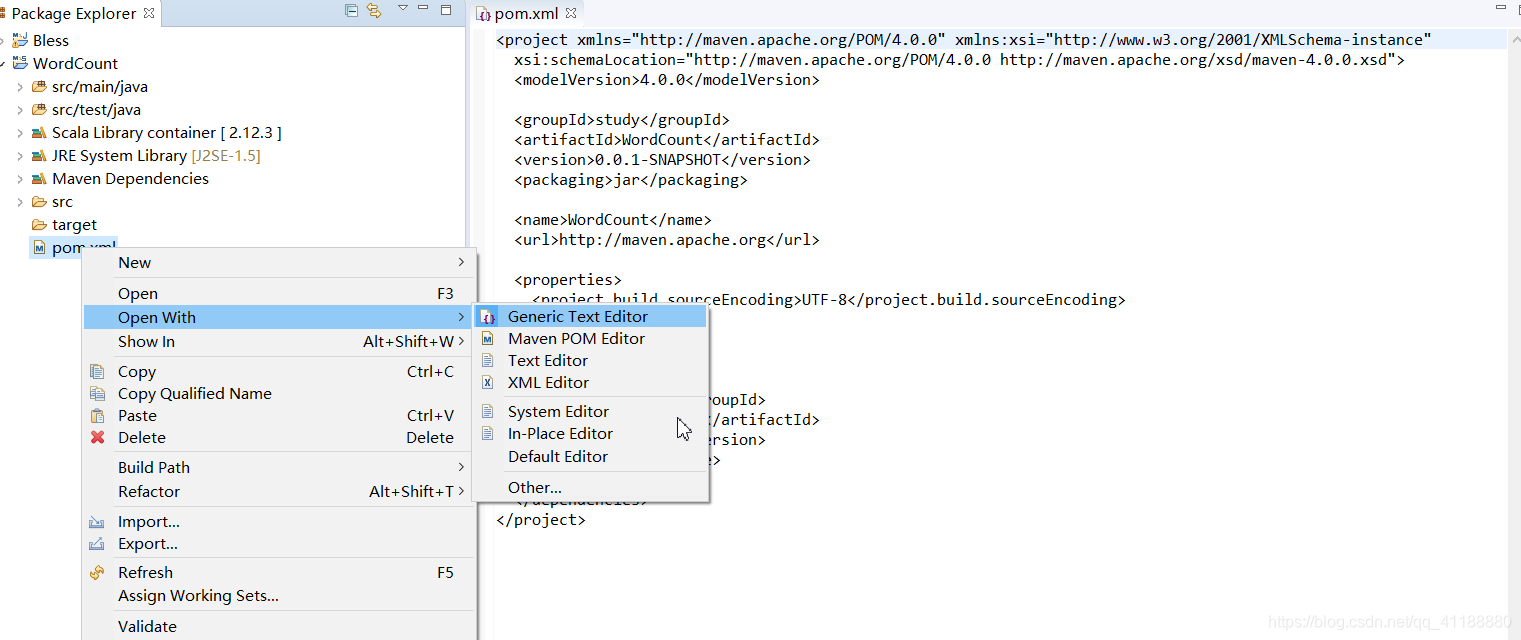Click the Paste clipboard icon
The width and height of the screenshot is (1521, 640).
[97, 415]
